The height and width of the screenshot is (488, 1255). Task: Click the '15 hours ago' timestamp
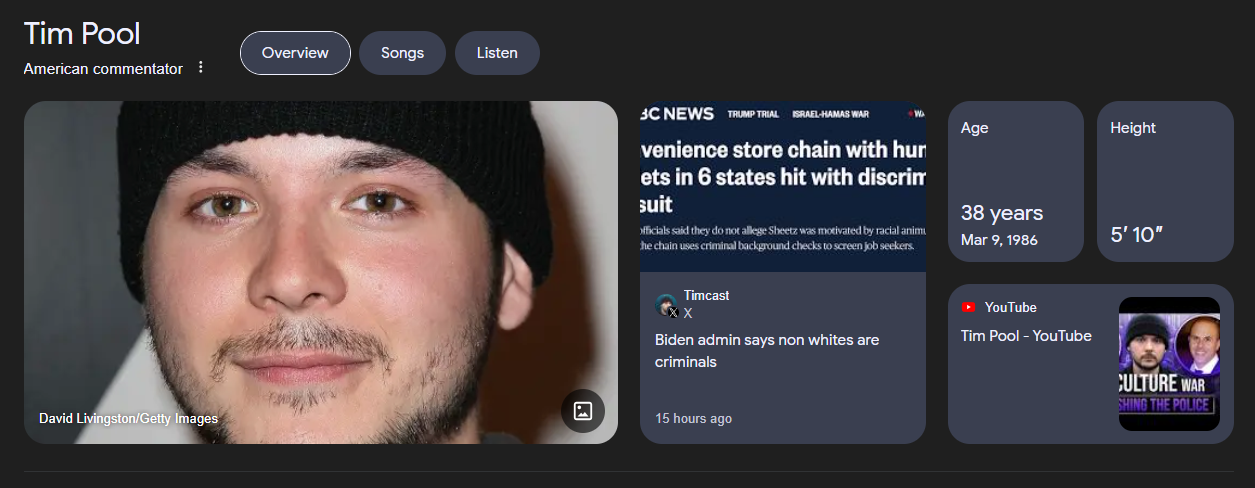pos(693,418)
